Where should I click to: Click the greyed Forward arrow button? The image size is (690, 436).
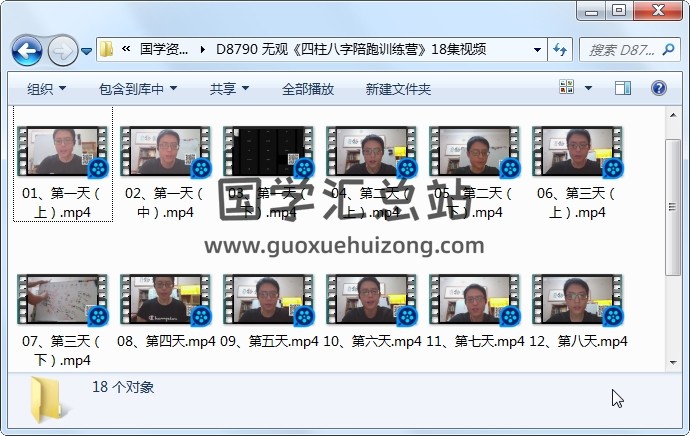[x=62, y=51]
